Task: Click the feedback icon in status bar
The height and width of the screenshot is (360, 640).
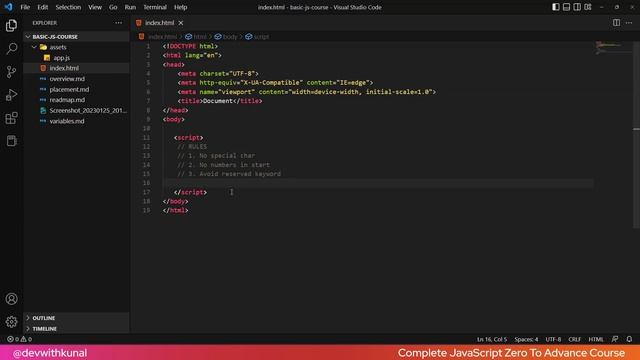Action: pyautogui.click(x=615, y=339)
